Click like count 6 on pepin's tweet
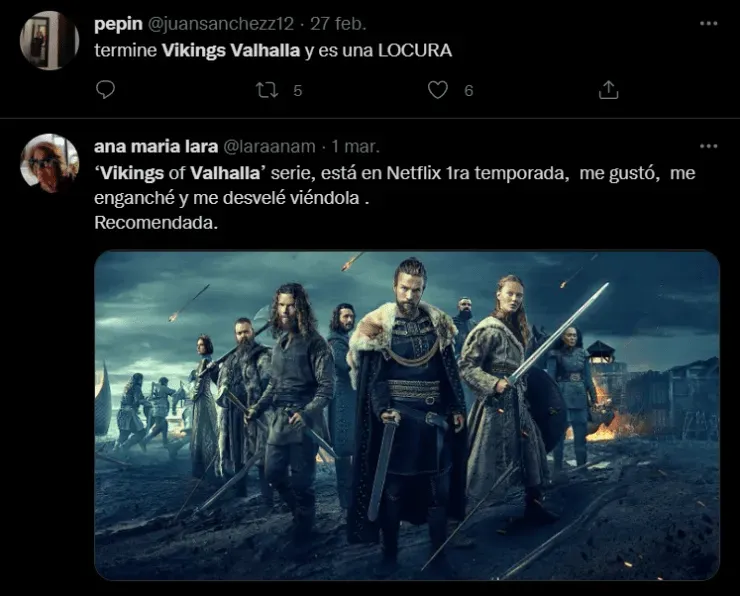The height and width of the screenshot is (596, 740). click(x=468, y=90)
